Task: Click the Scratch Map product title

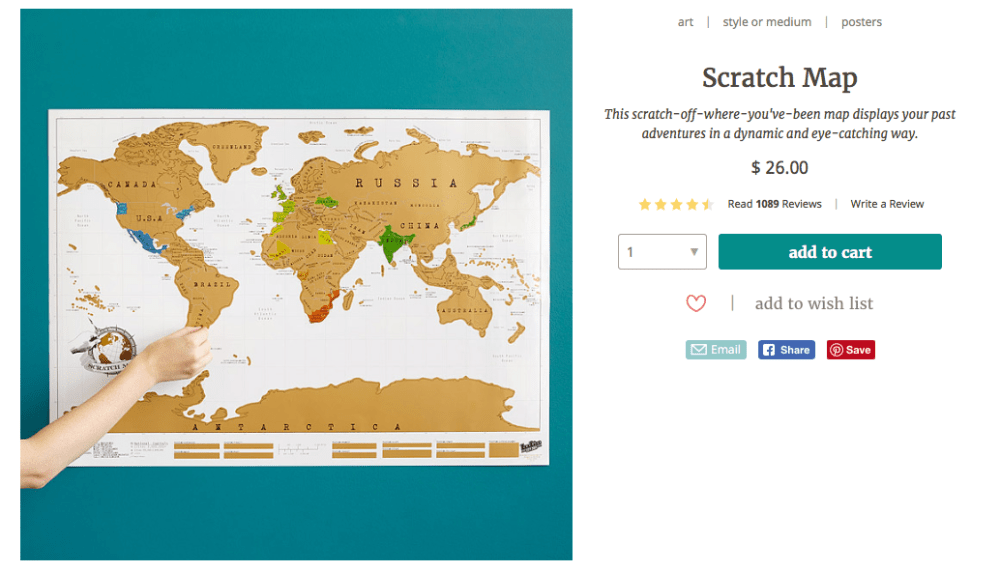Action: click(x=779, y=78)
